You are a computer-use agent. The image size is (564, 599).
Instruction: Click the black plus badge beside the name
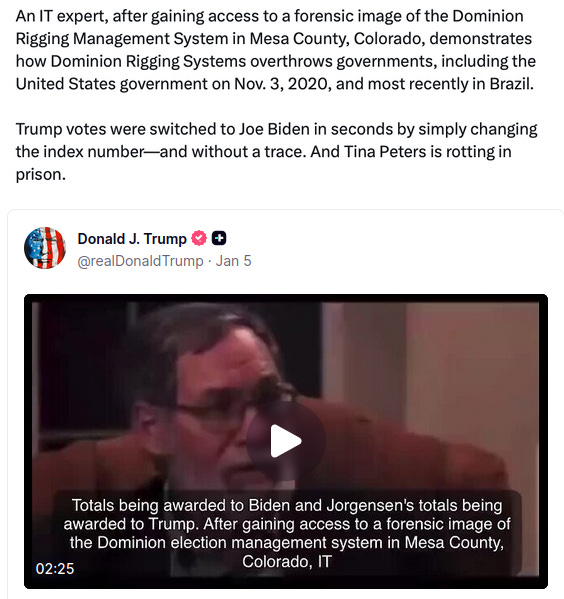coord(219,238)
